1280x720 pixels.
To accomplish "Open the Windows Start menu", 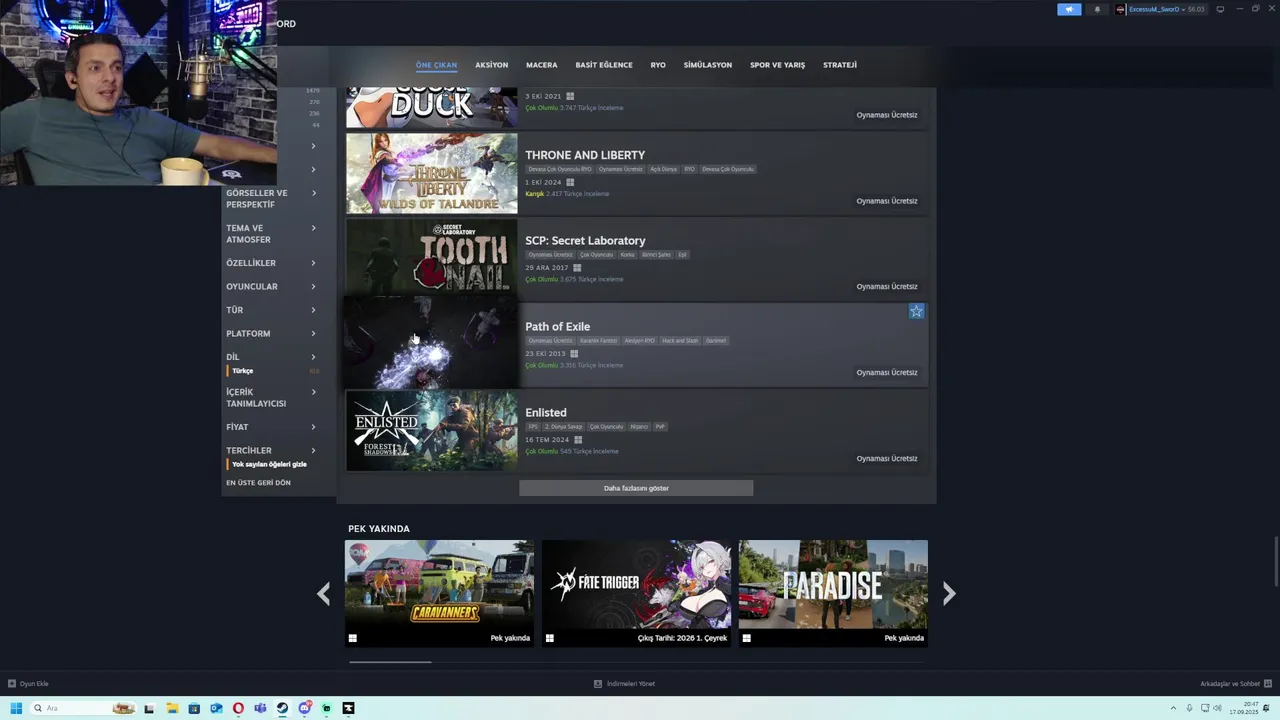I will tap(16, 708).
